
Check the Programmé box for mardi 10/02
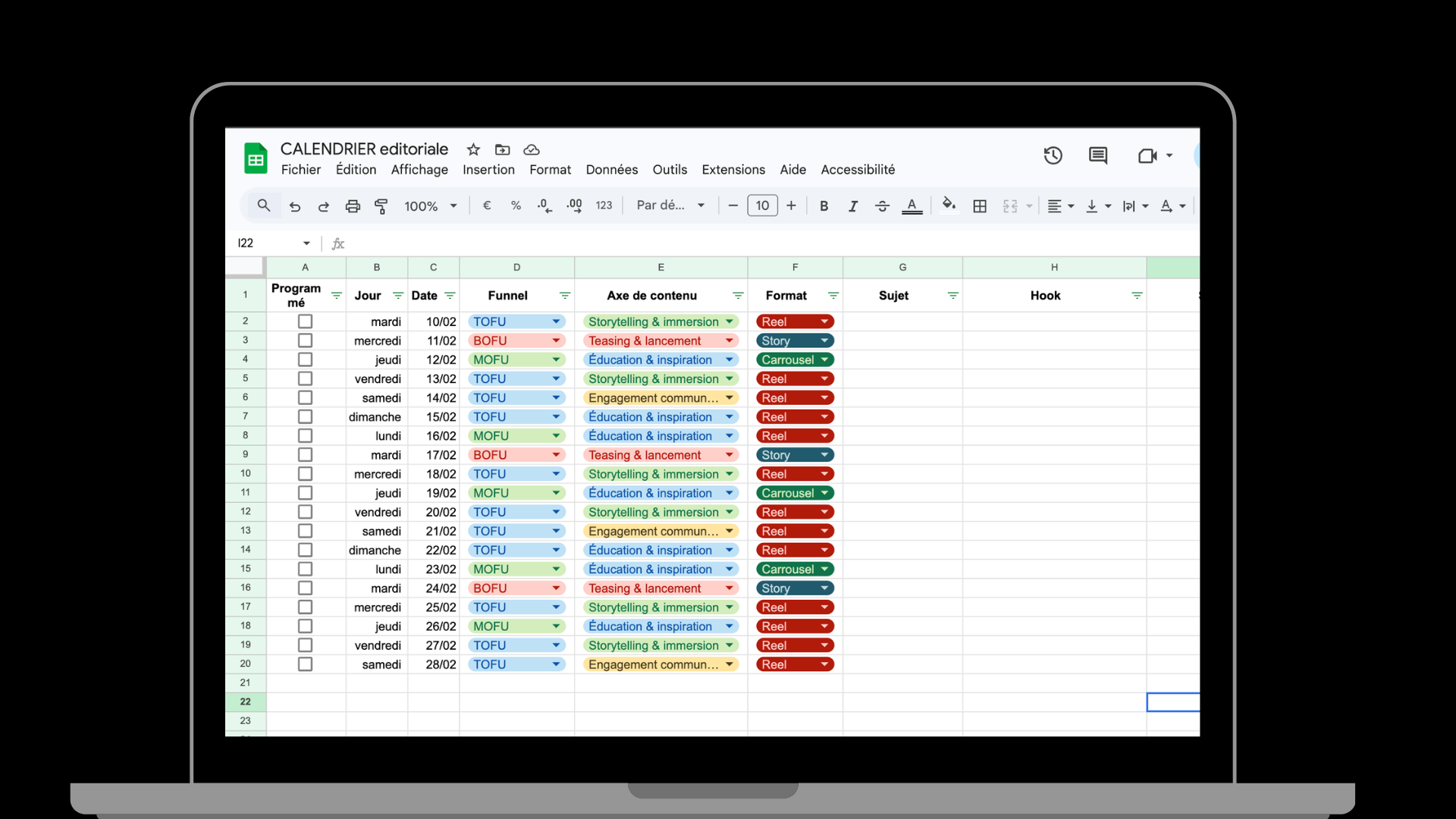point(305,322)
